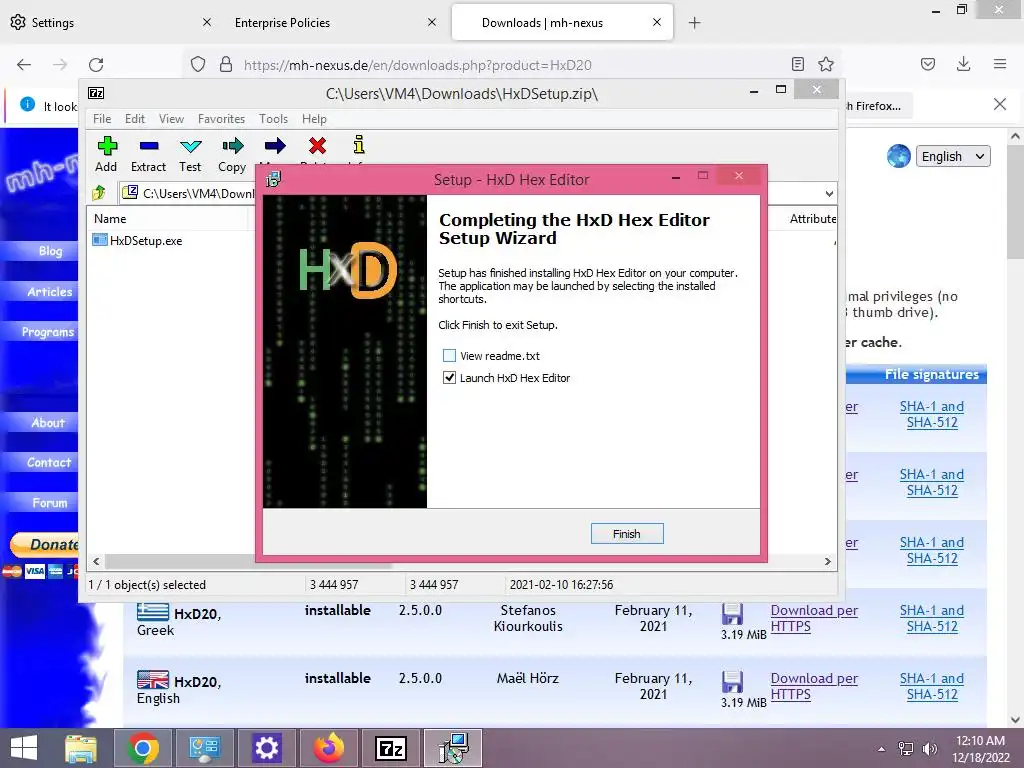Click the tracking protection shield icon

point(198,65)
